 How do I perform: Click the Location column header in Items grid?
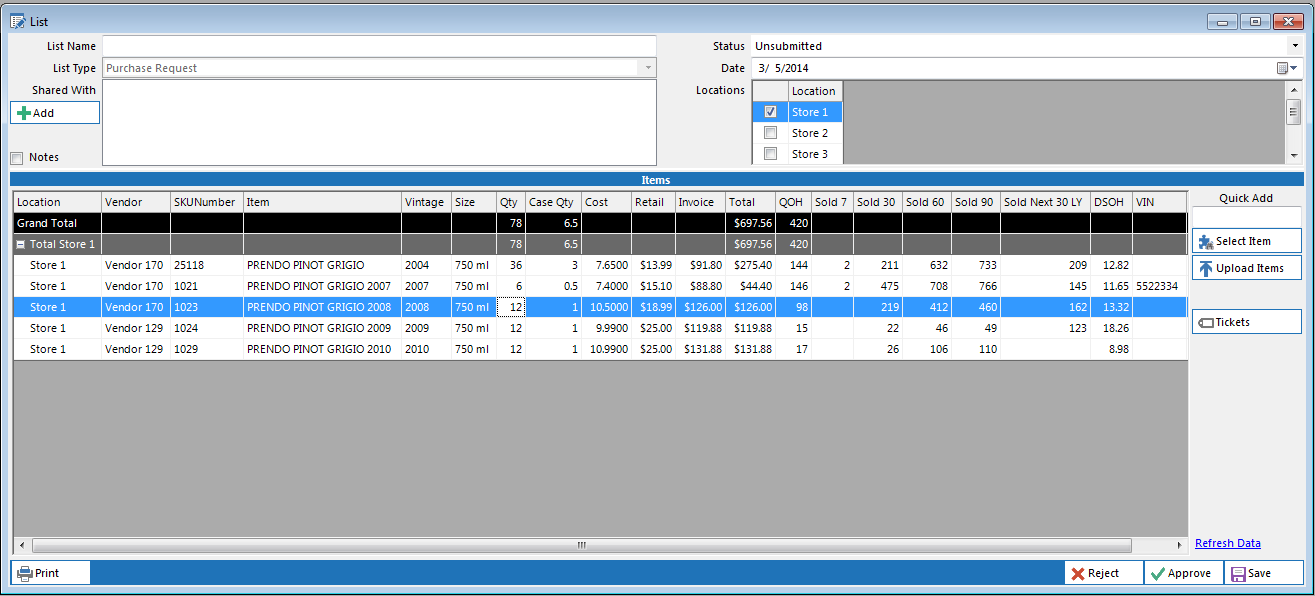point(57,202)
